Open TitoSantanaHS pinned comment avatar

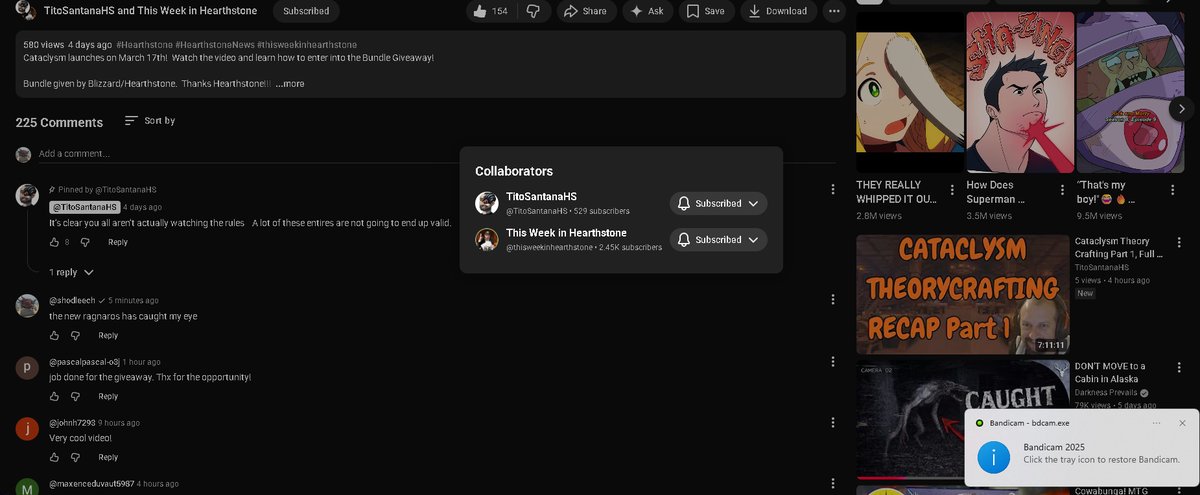pos(27,195)
